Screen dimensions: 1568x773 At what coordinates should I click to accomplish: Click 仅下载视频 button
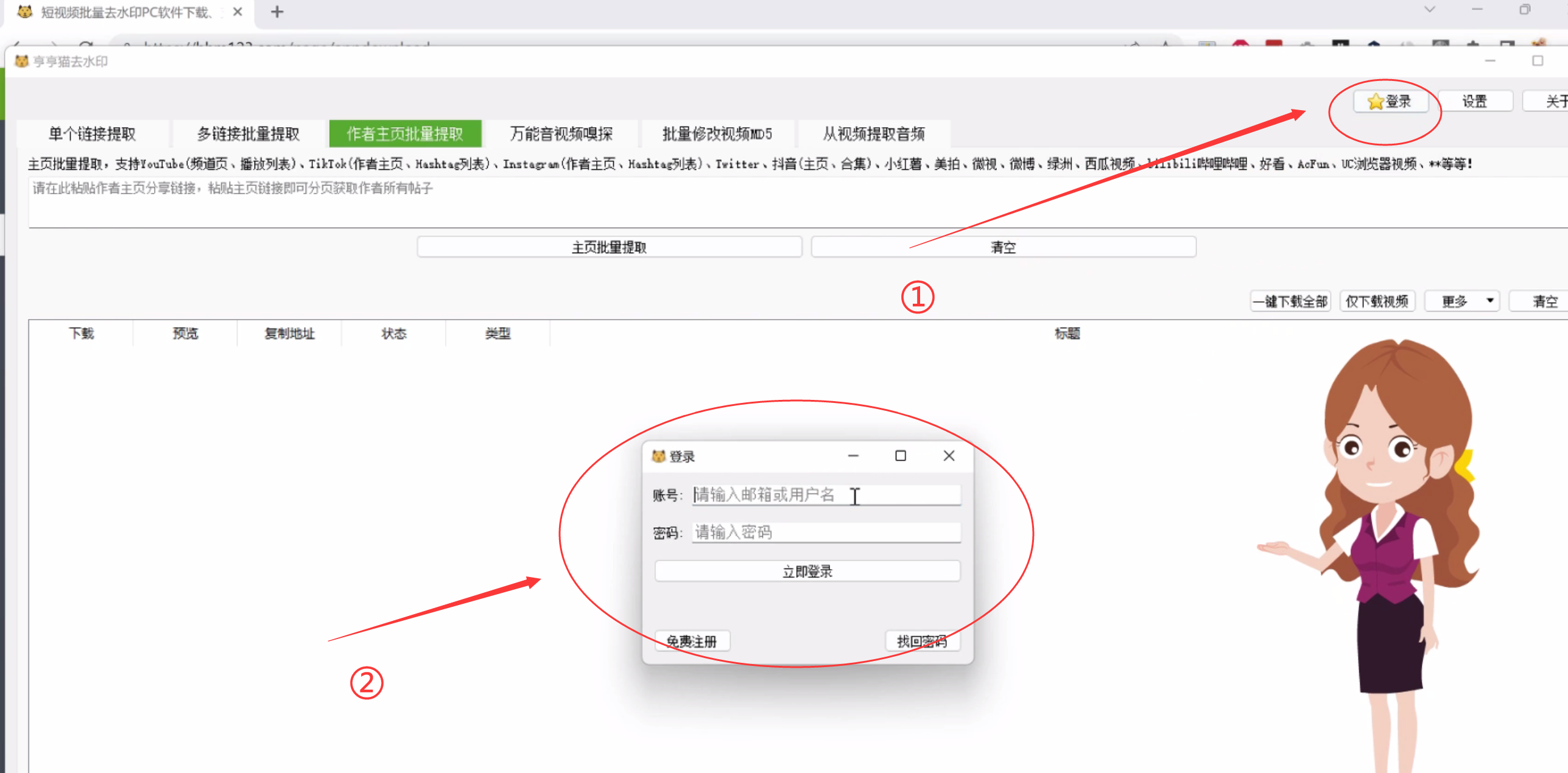(x=1376, y=301)
